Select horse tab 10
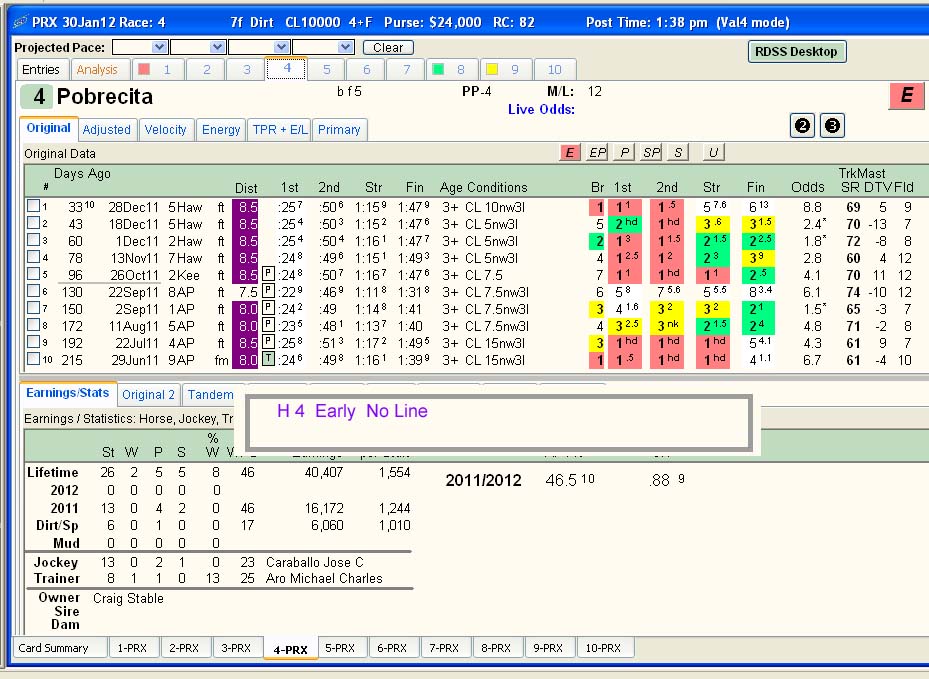929x679 pixels. tap(555, 69)
